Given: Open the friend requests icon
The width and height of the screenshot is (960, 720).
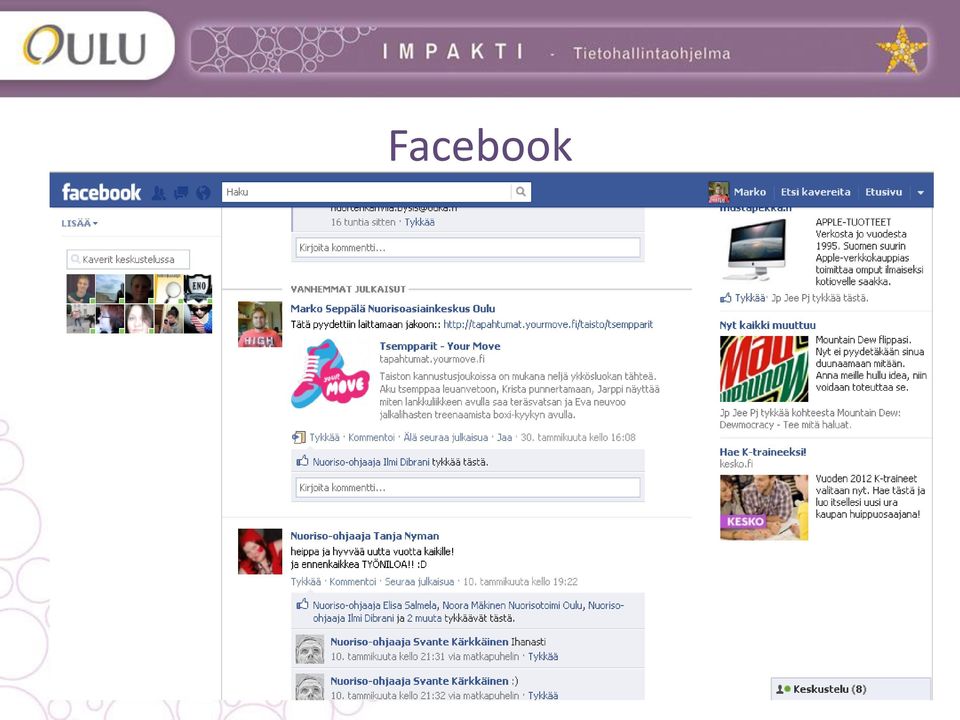Looking at the screenshot, I should pos(159,193).
